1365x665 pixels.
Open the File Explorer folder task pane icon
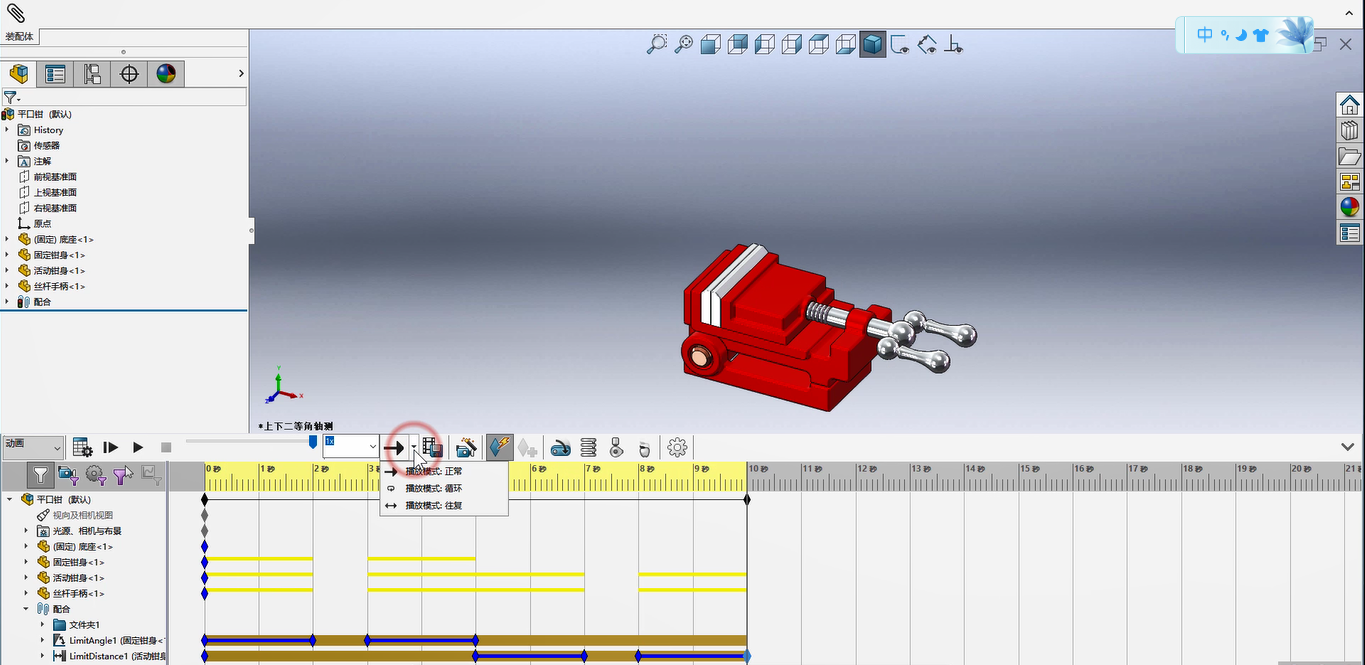point(1350,156)
